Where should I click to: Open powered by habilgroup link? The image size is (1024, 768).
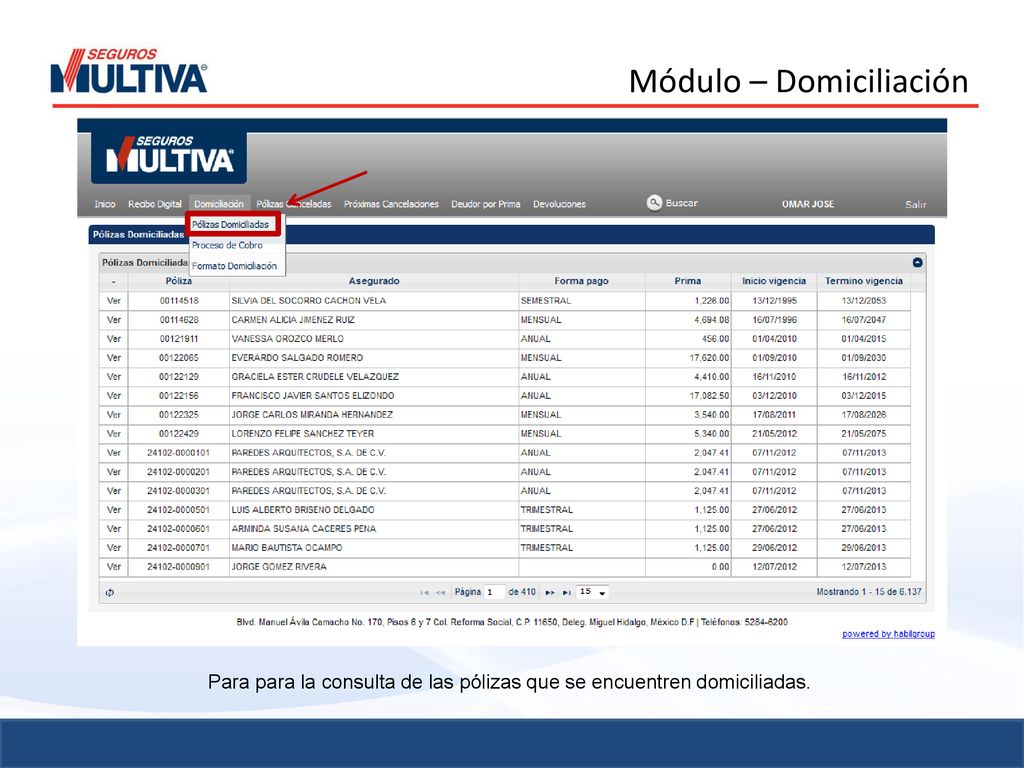(888, 633)
